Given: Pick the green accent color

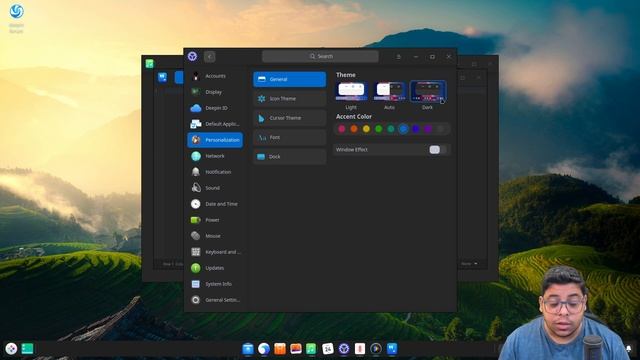Looking at the screenshot, I should pos(378,129).
